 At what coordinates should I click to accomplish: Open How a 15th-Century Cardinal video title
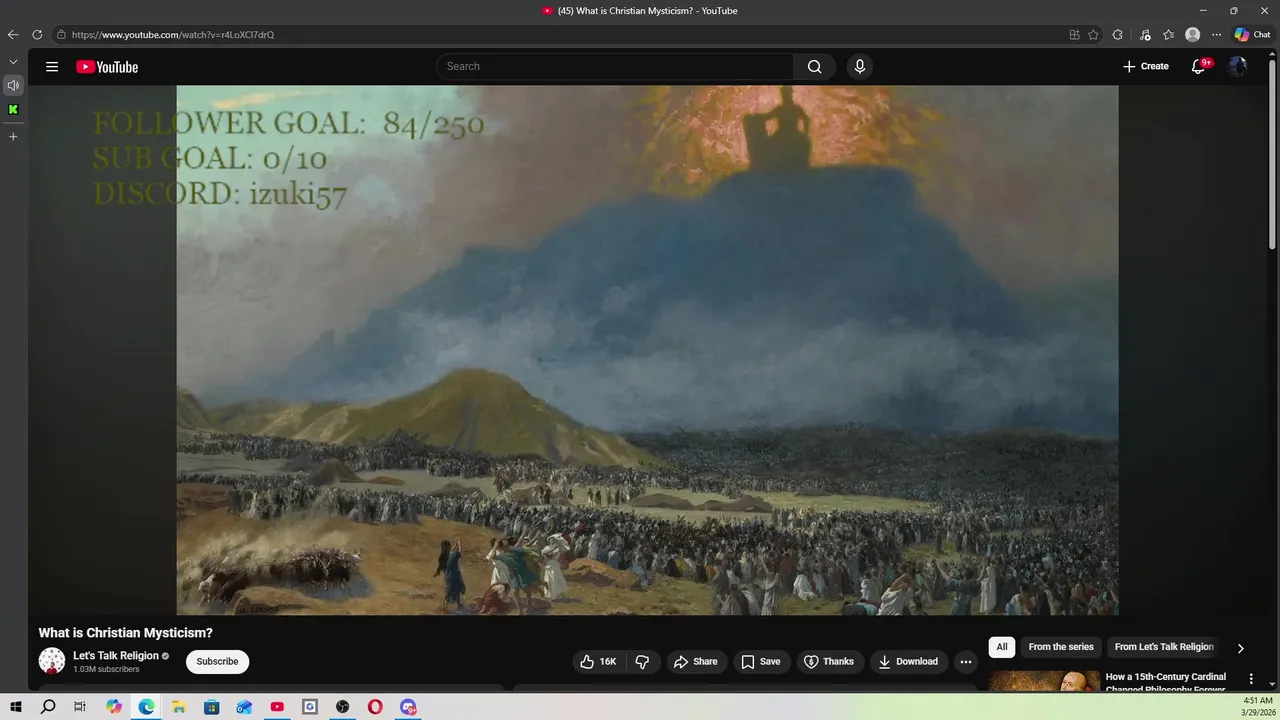tap(1165, 683)
